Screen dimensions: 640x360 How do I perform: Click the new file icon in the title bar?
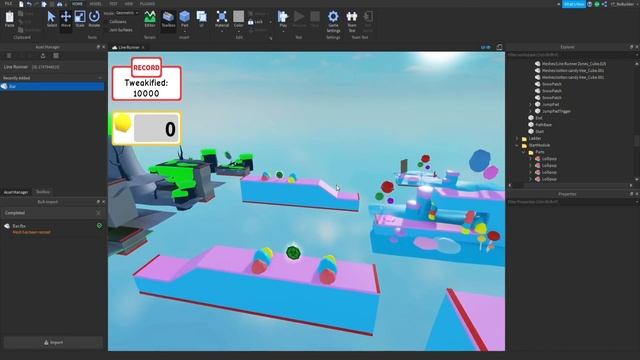pos(21,4)
